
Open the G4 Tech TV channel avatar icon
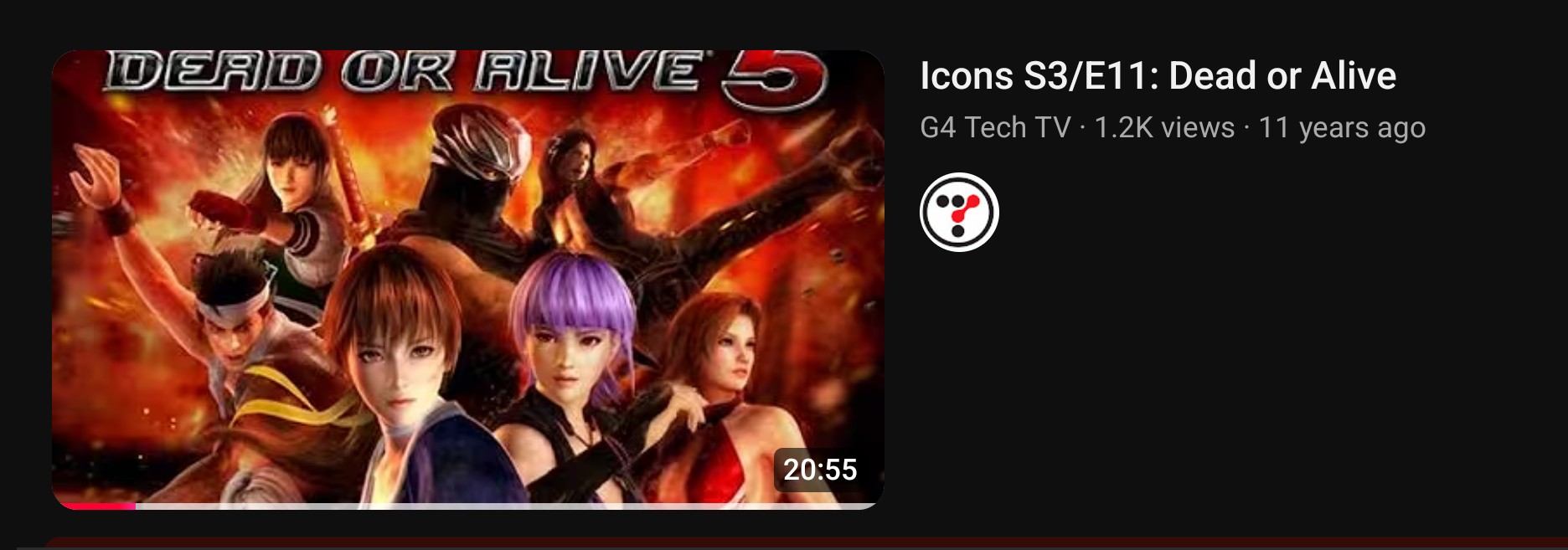pyautogui.click(x=959, y=212)
